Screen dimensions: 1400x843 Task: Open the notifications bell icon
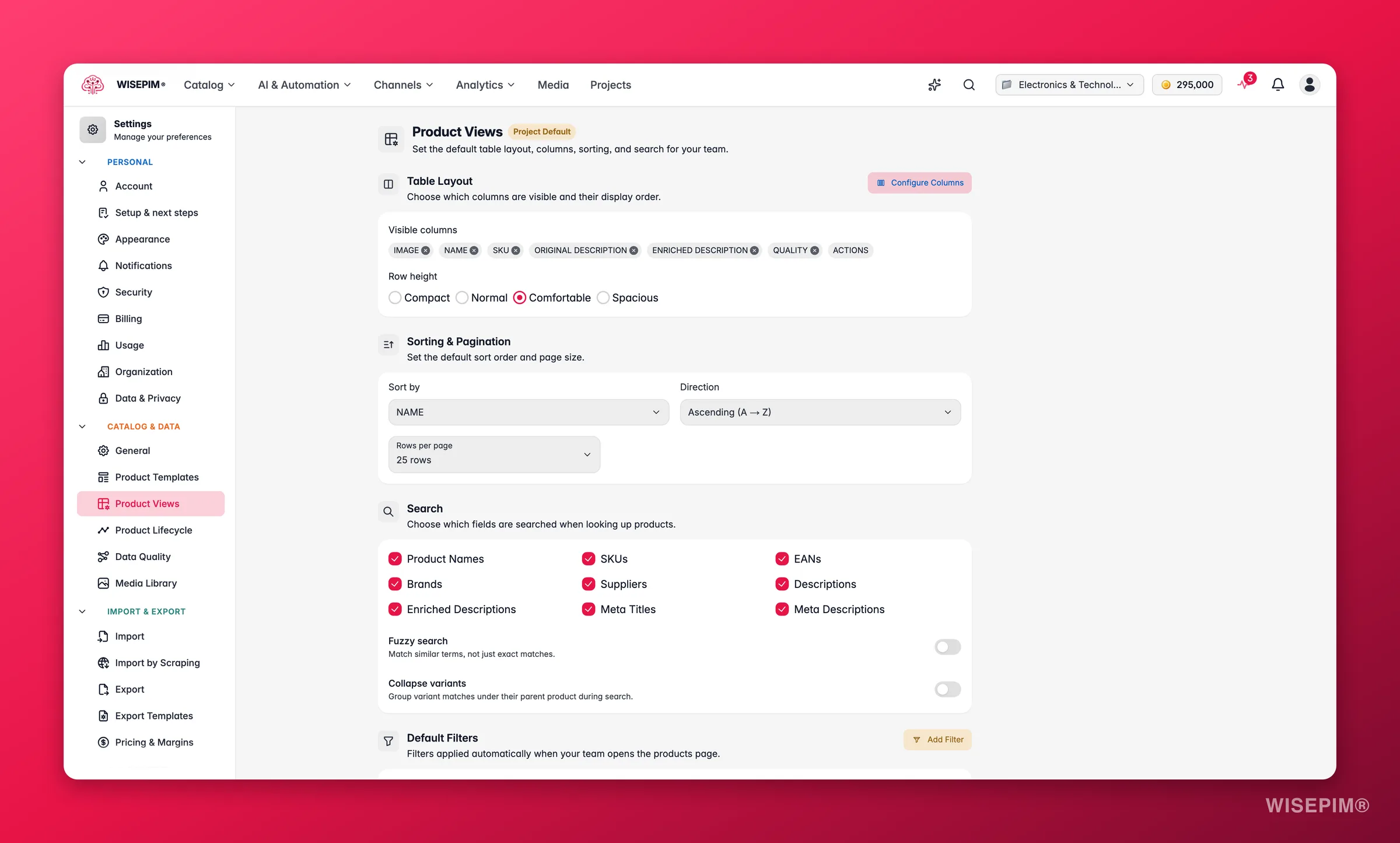[1277, 85]
